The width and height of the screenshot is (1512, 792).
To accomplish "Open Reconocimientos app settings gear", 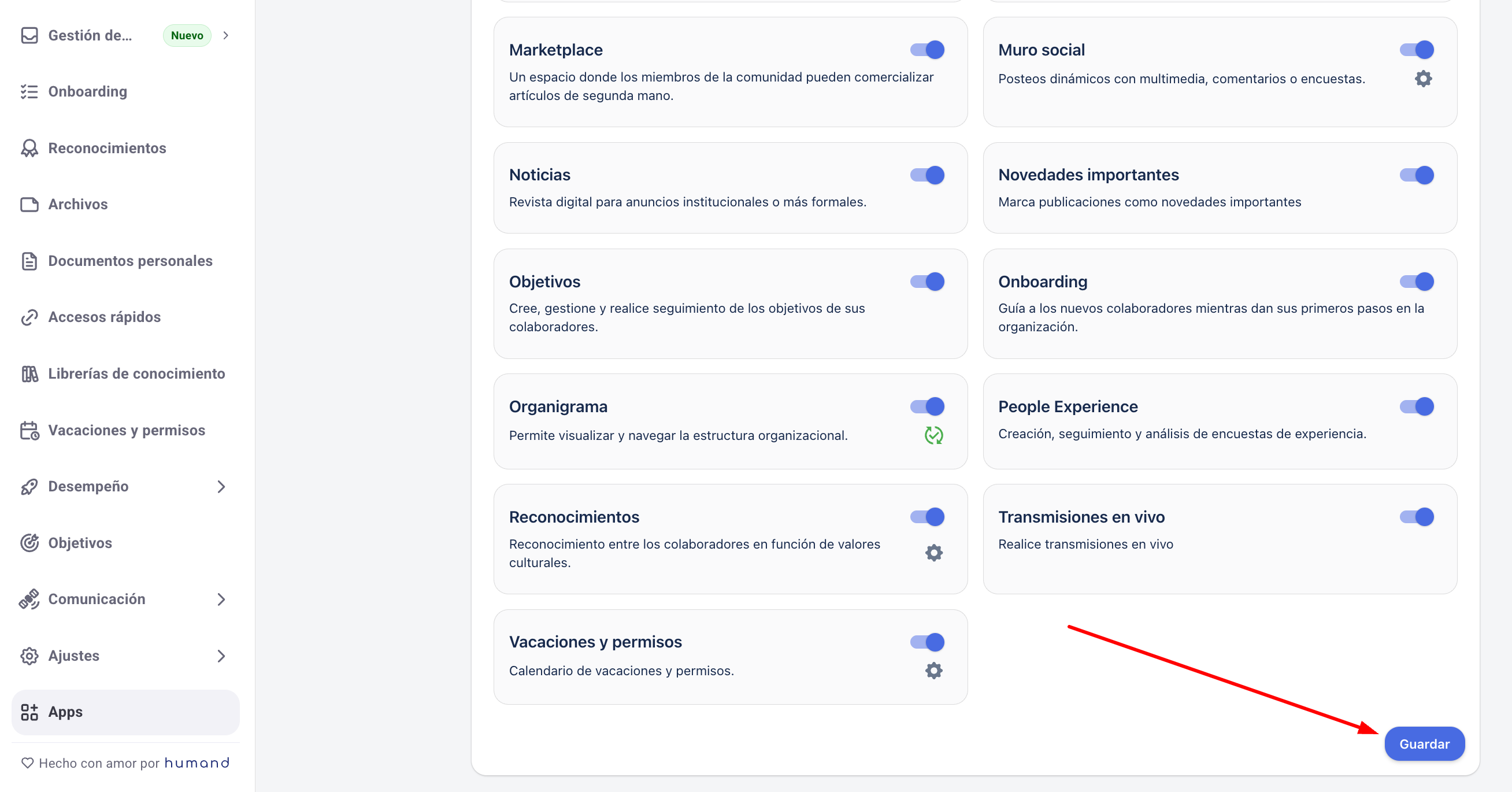I will click(x=933, y=553).
